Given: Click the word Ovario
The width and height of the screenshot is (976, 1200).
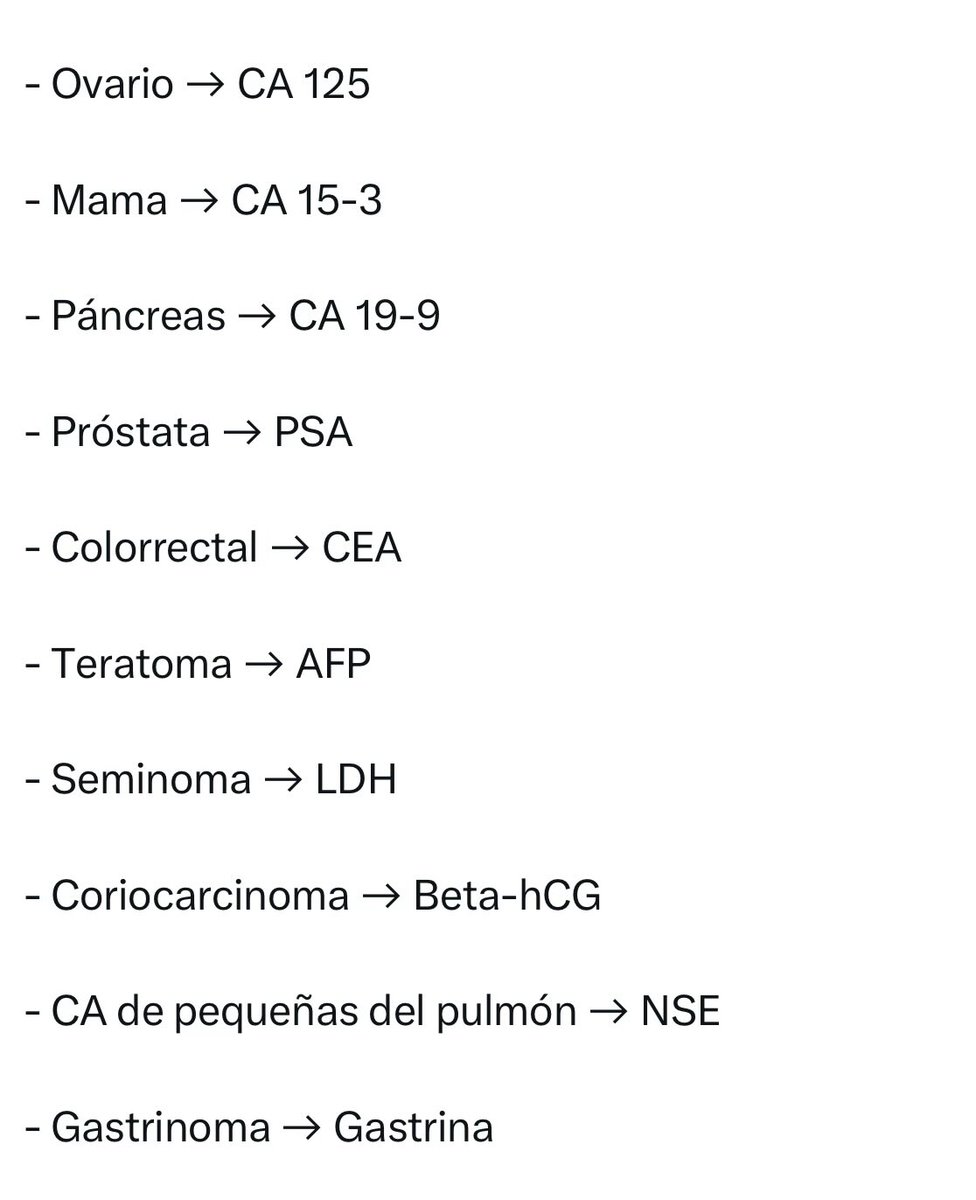Looking at the screenshot, I should coord(112,85).
